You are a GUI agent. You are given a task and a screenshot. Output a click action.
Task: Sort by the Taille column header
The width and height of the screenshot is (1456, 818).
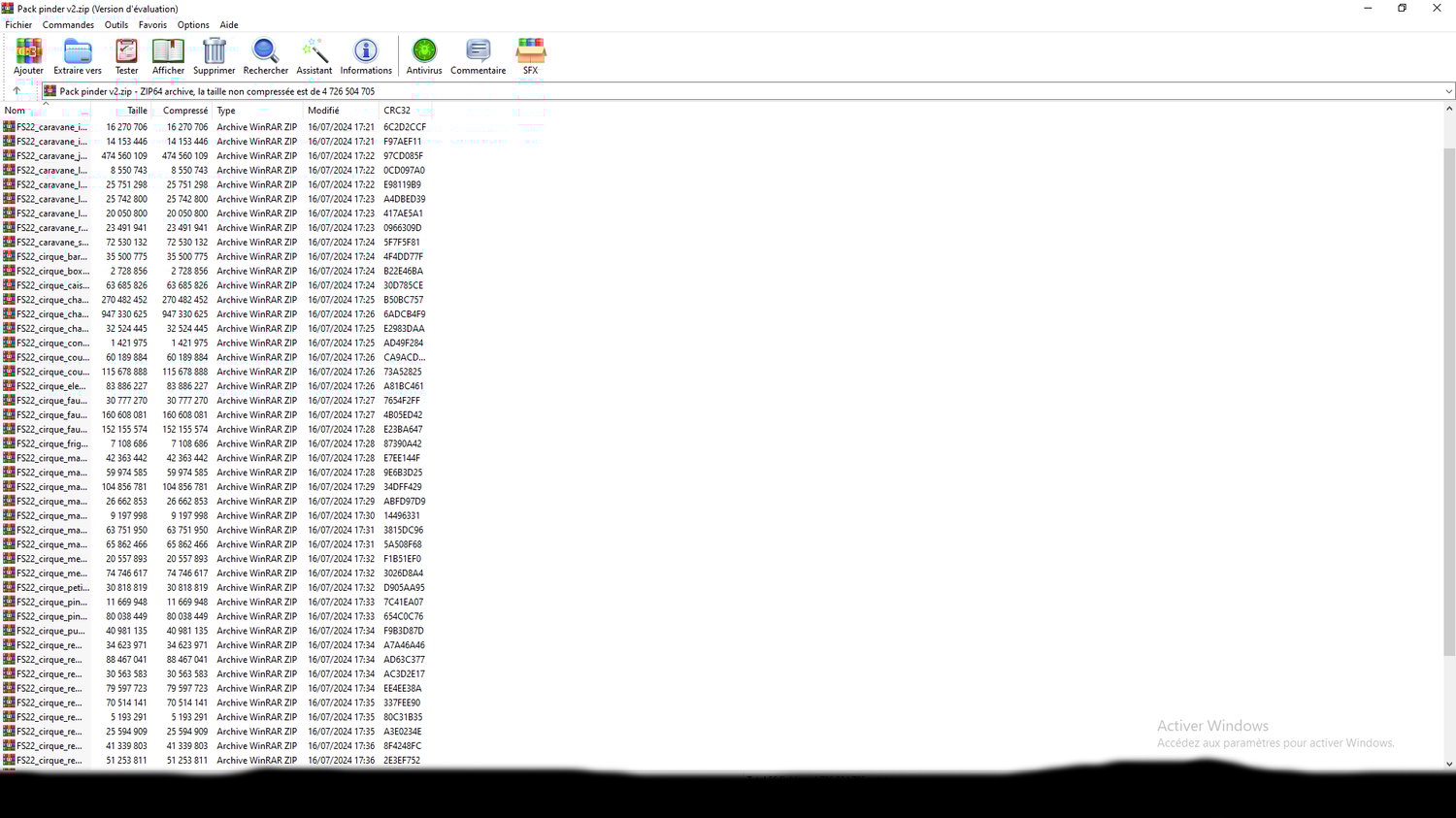(x=121, y=111)
